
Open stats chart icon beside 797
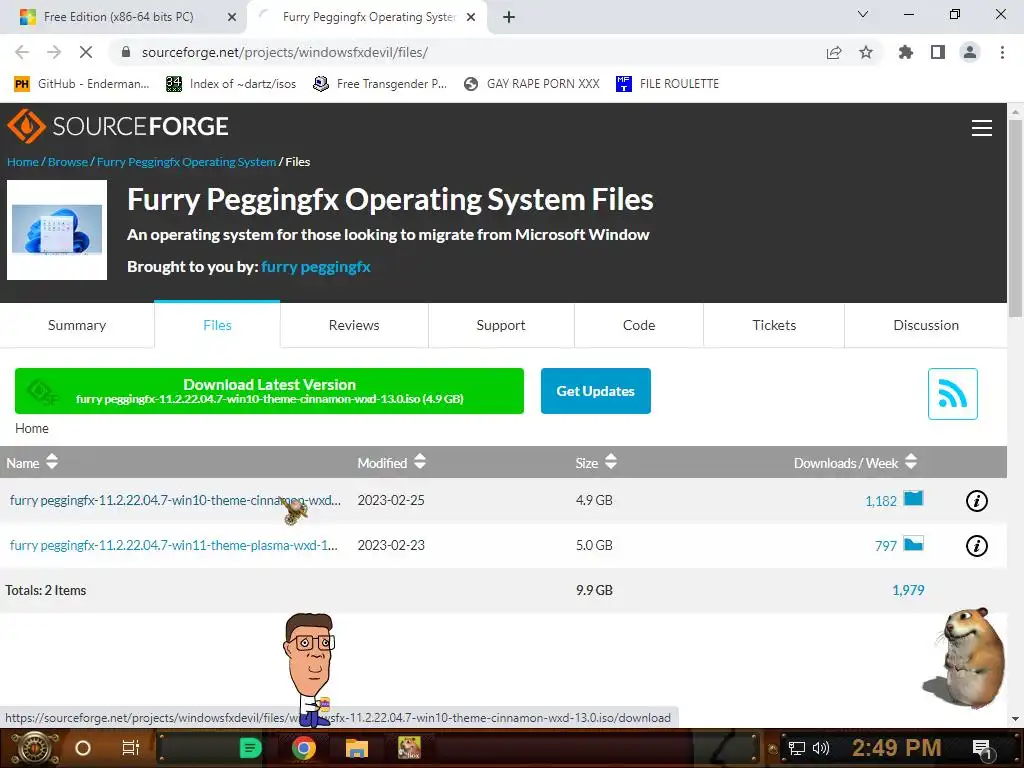point(913,543)
